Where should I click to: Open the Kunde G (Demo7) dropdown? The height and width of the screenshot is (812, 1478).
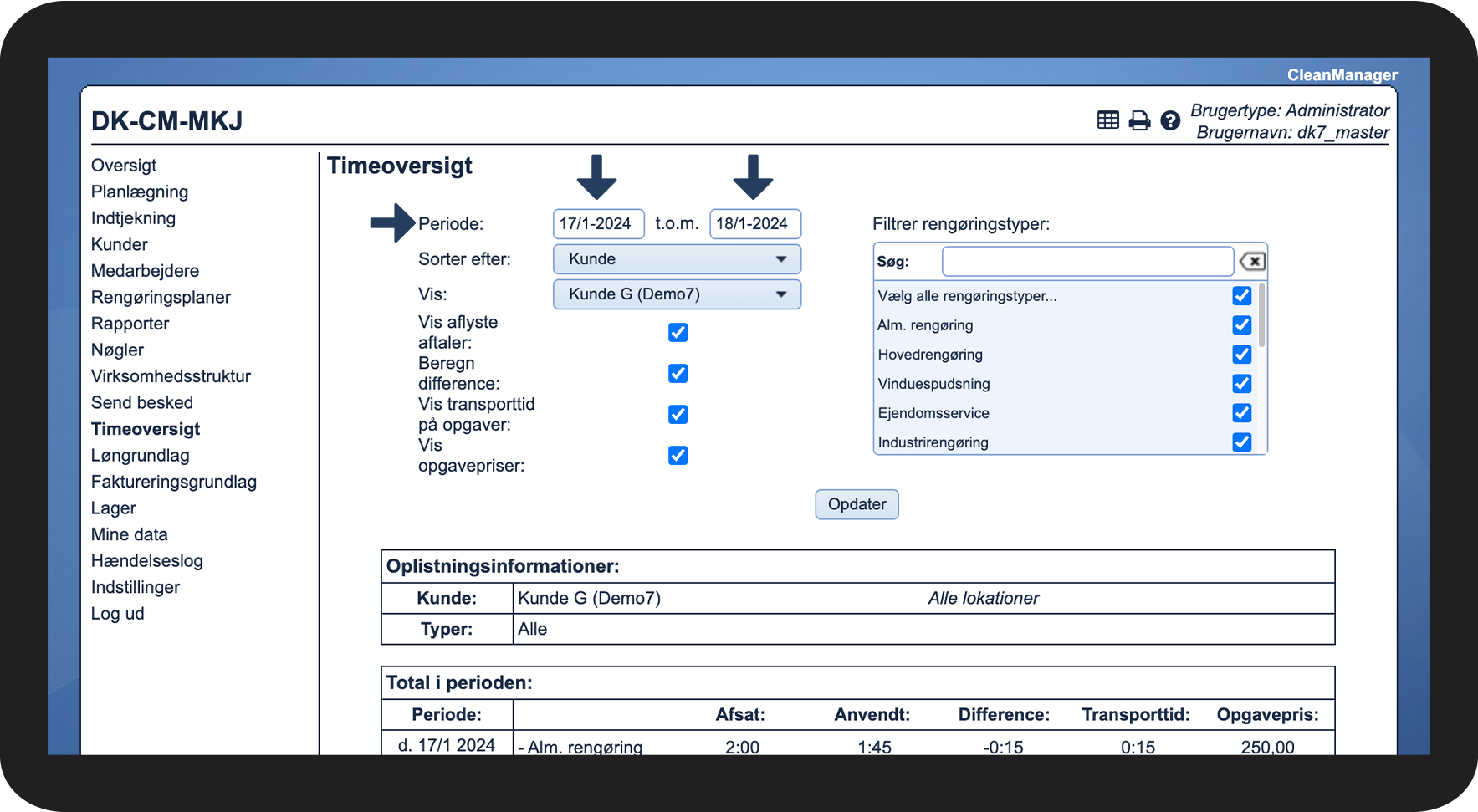[677, 294]
